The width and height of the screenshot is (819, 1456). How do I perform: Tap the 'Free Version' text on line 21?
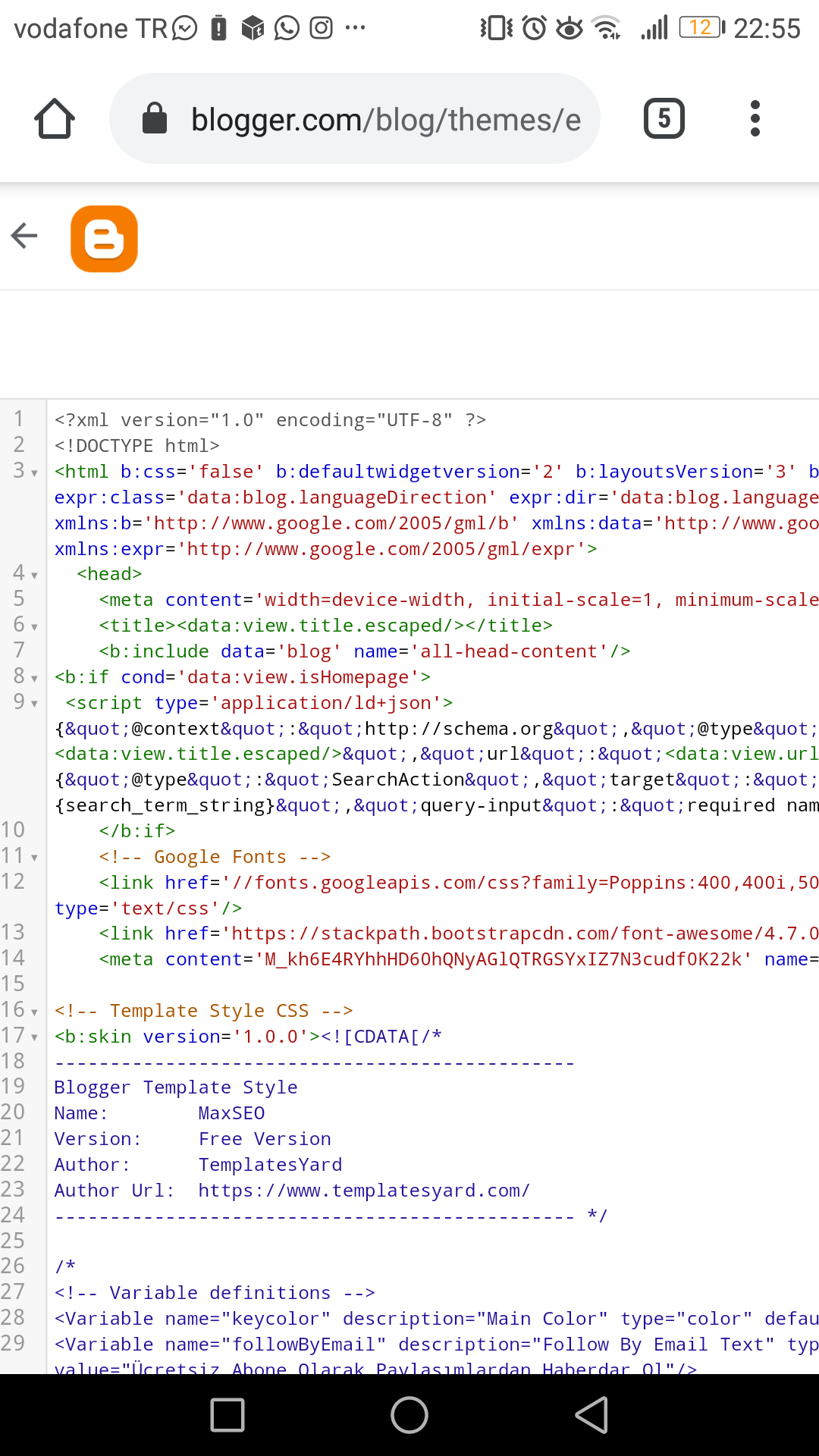(265, 1139)
